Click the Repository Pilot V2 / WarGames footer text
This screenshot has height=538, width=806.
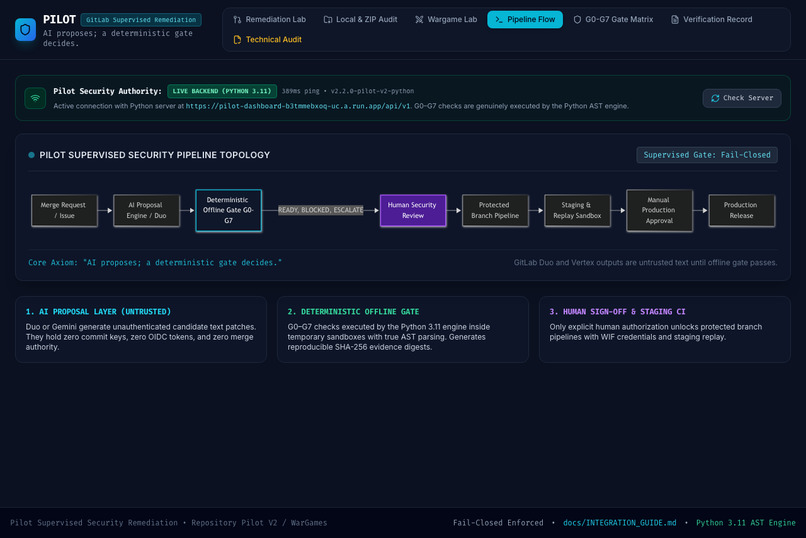tap(259, 523)
